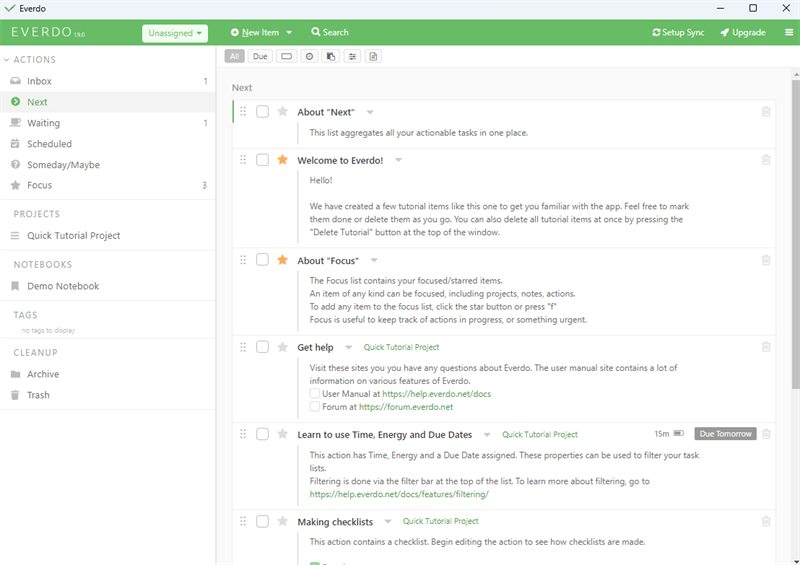The image size is (800, 565).
Task: Delete Learn to use Time, Energy item via trash
Action: 766,434
